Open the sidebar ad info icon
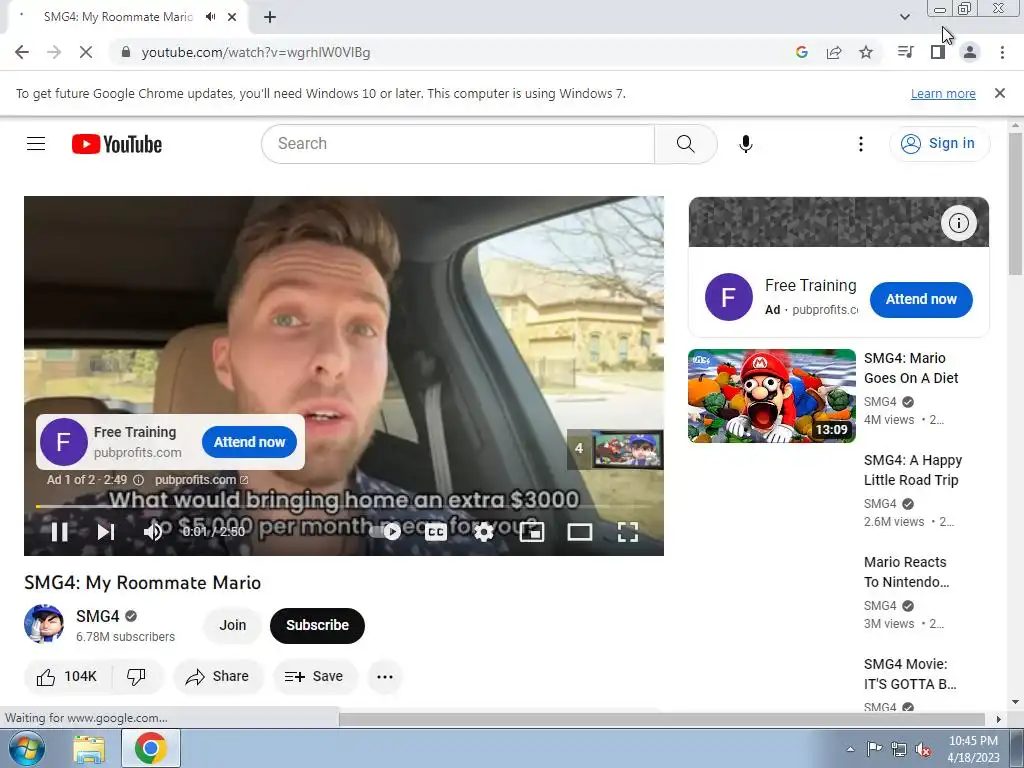 tap(959, 223)
